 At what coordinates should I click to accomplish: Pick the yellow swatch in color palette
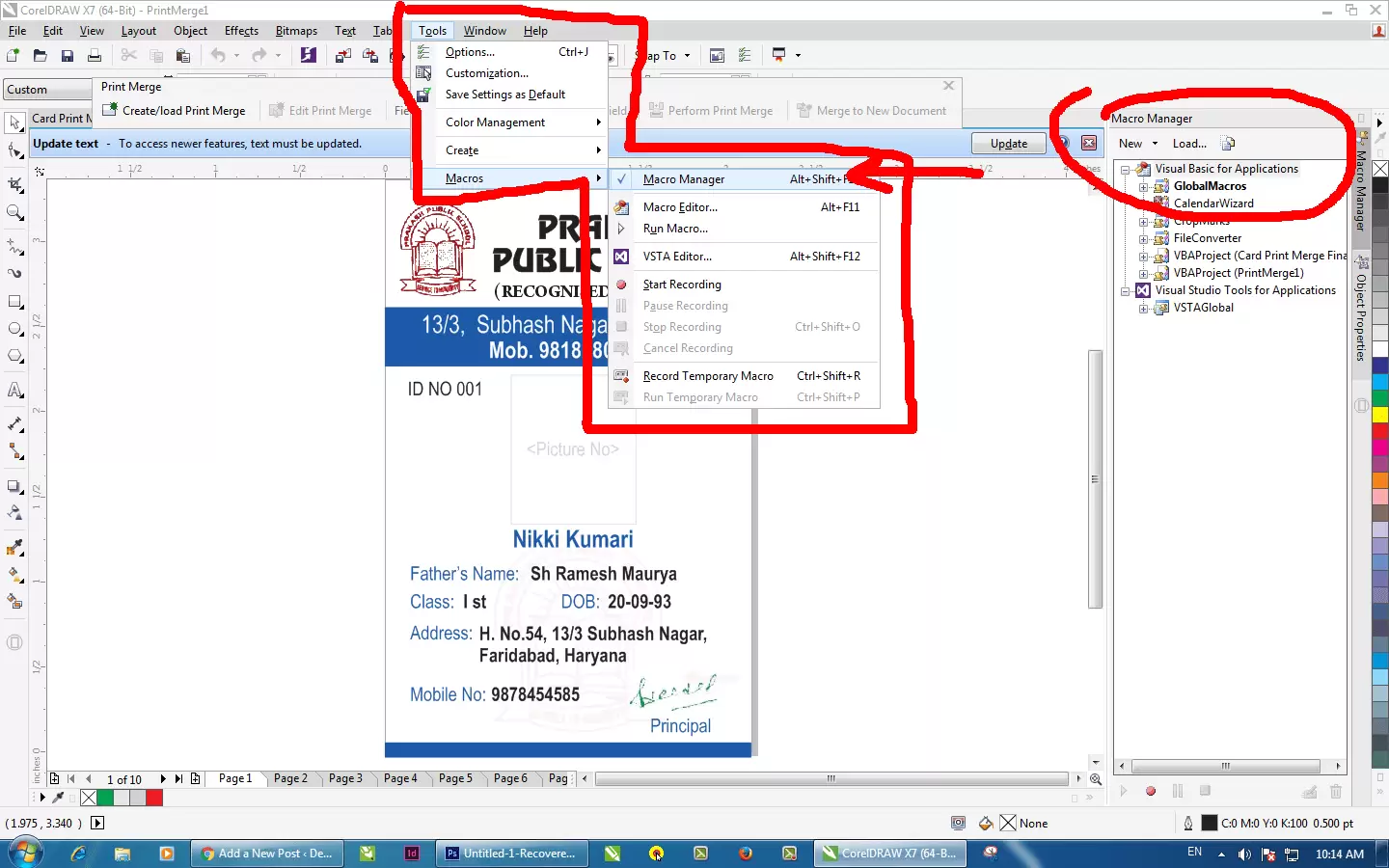[x=1380, y=416]
